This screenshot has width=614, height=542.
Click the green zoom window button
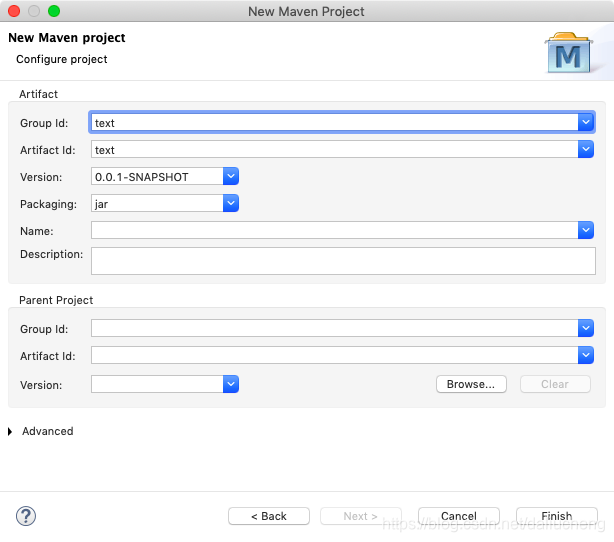tap(54, 11)
